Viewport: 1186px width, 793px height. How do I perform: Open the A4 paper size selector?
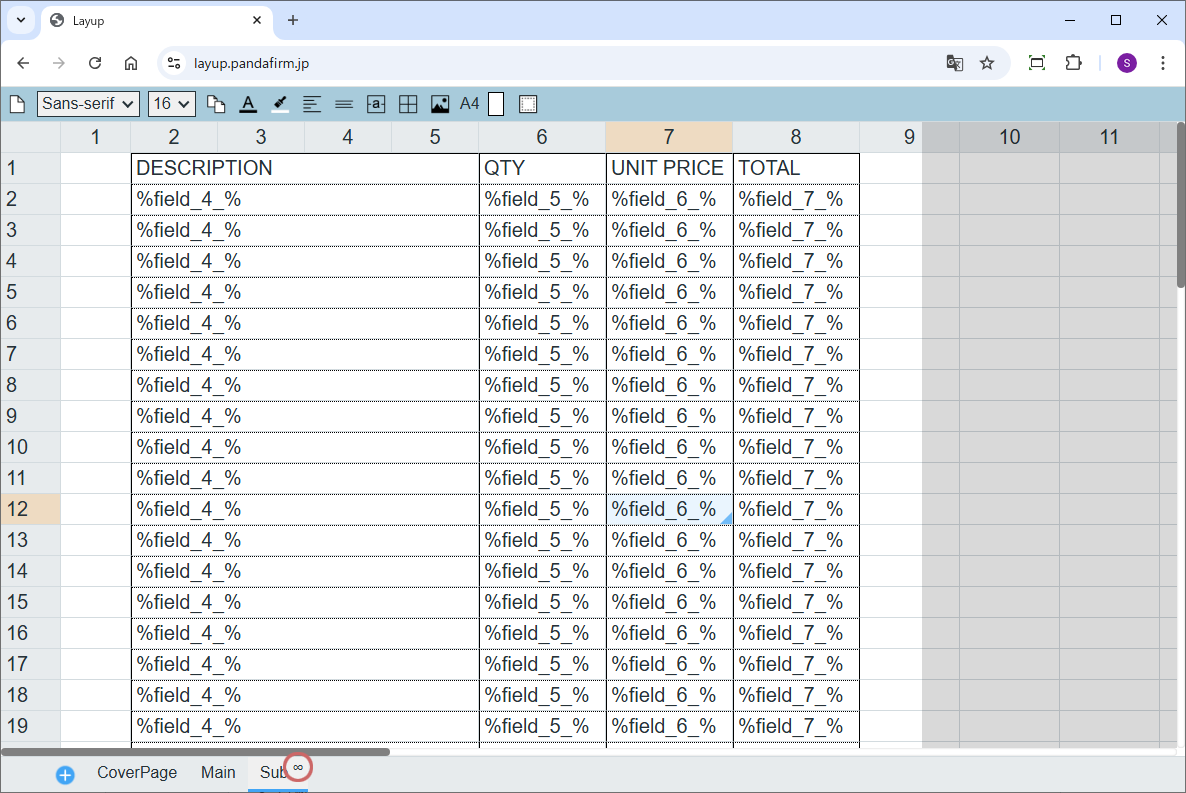pos(470,104)
